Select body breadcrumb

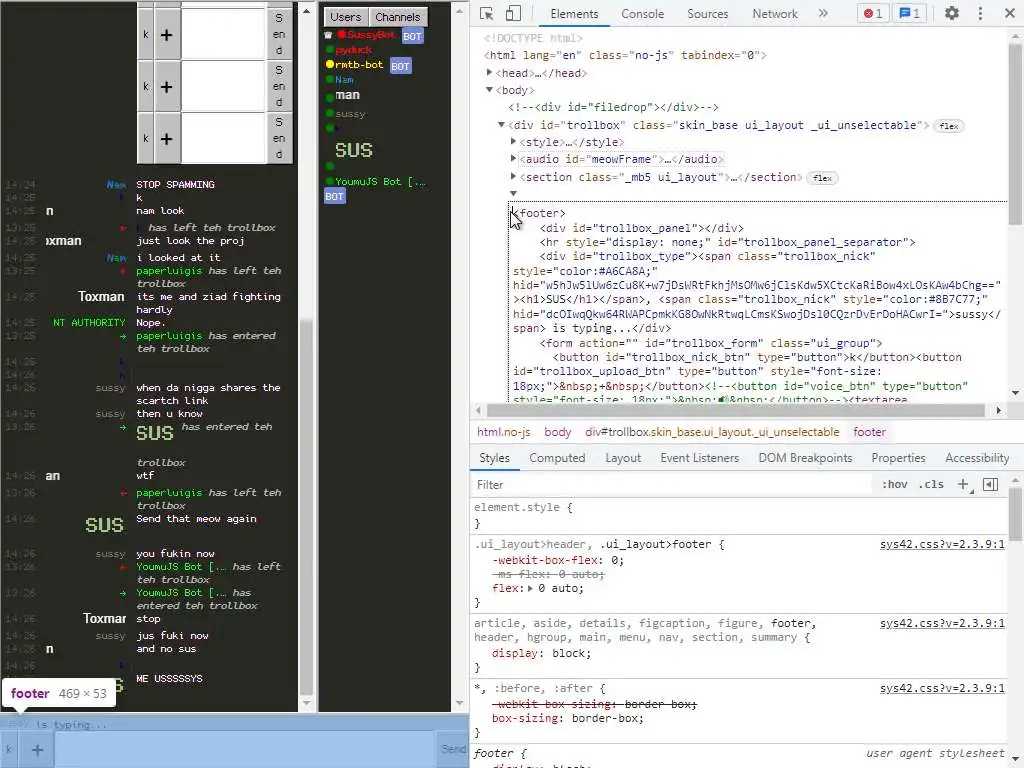point(558,432)
